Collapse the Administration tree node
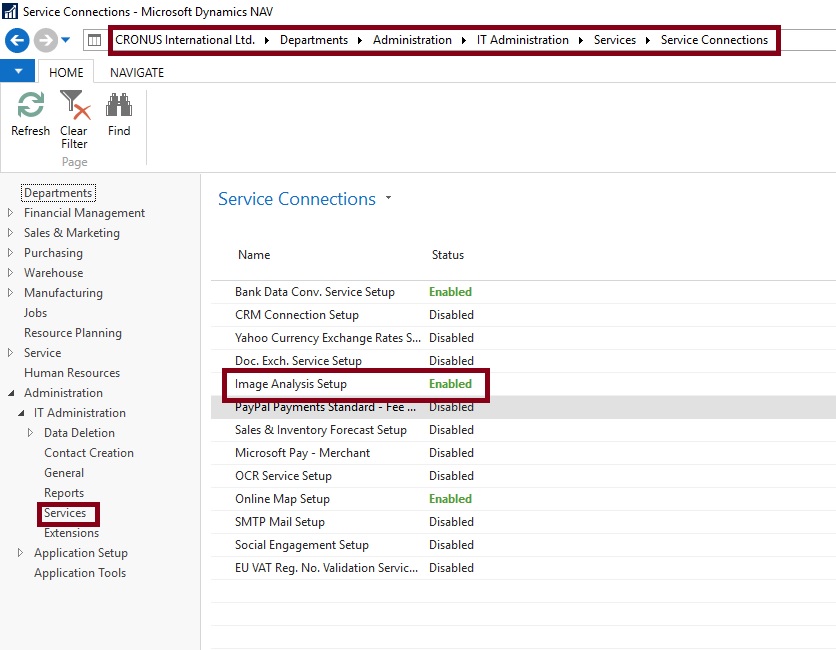 tap(11, 393)
